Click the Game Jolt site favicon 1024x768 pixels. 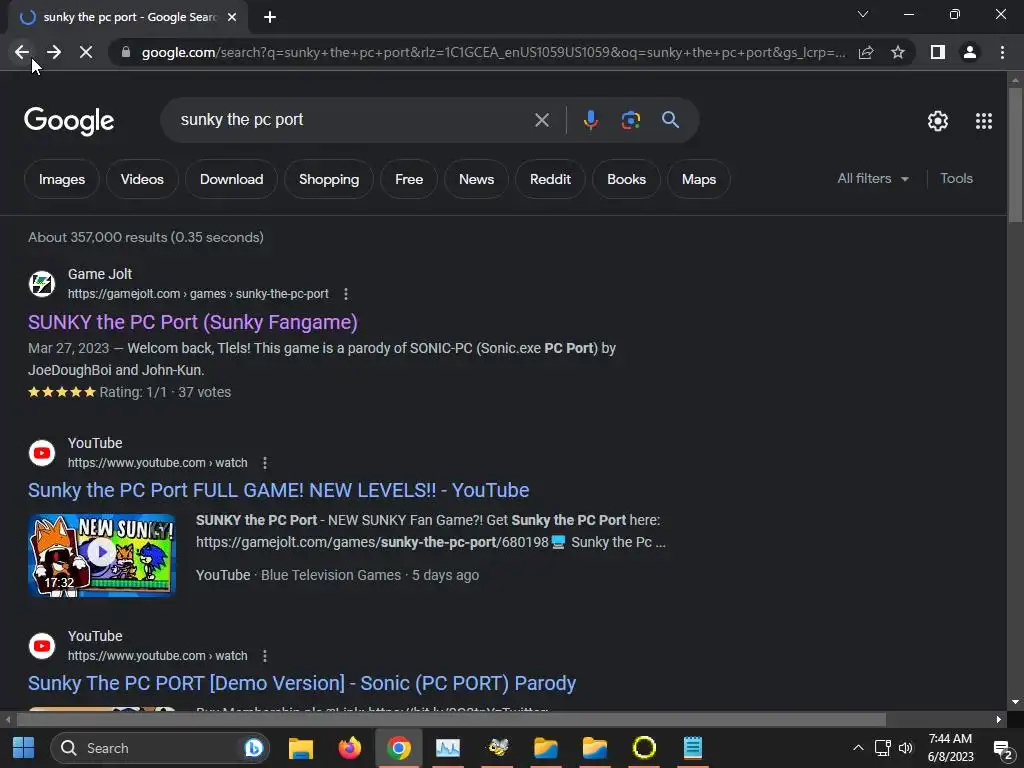42,284
